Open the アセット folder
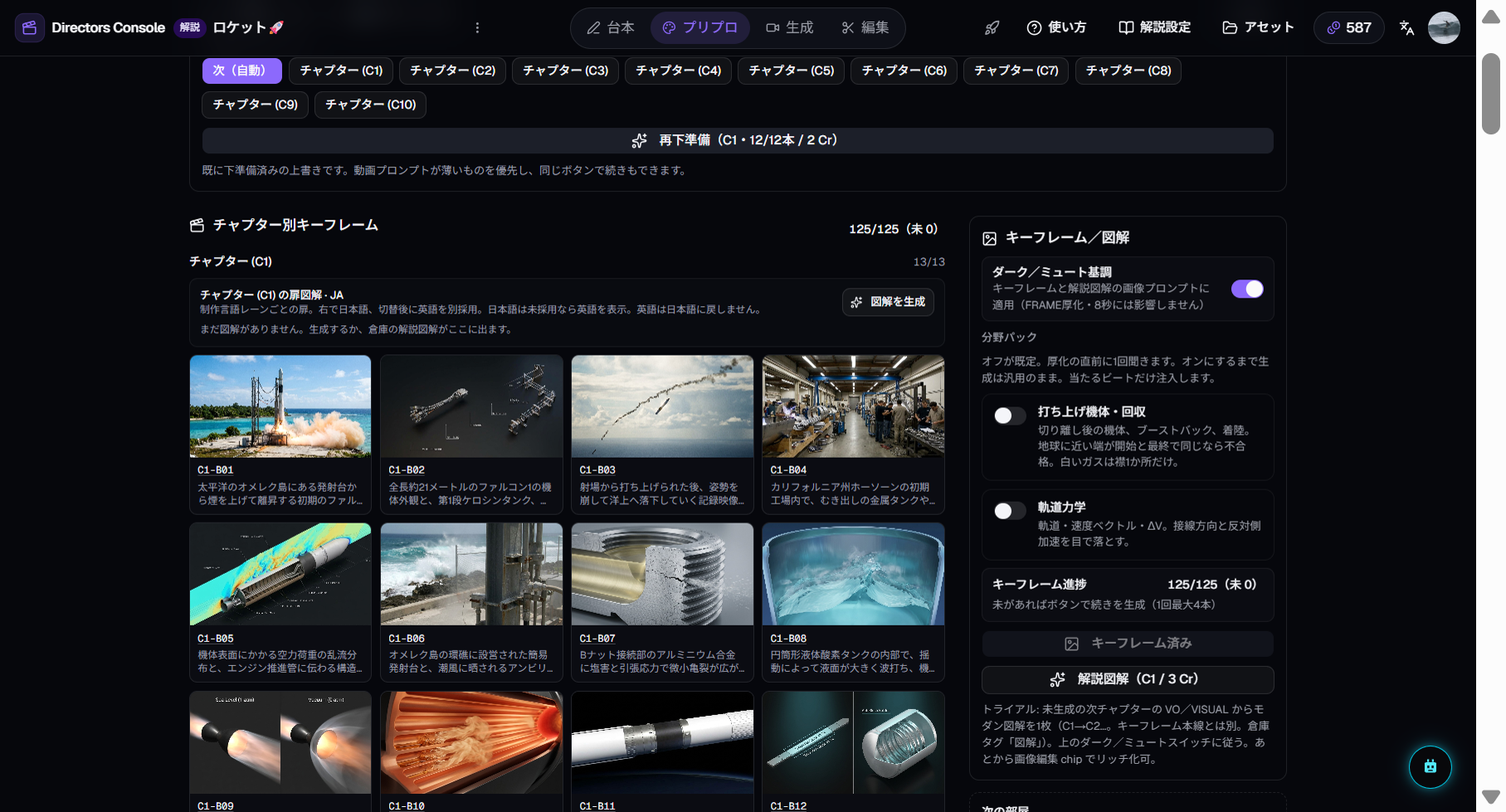Screen dimensions: 1506x812 pos(1258,27)
